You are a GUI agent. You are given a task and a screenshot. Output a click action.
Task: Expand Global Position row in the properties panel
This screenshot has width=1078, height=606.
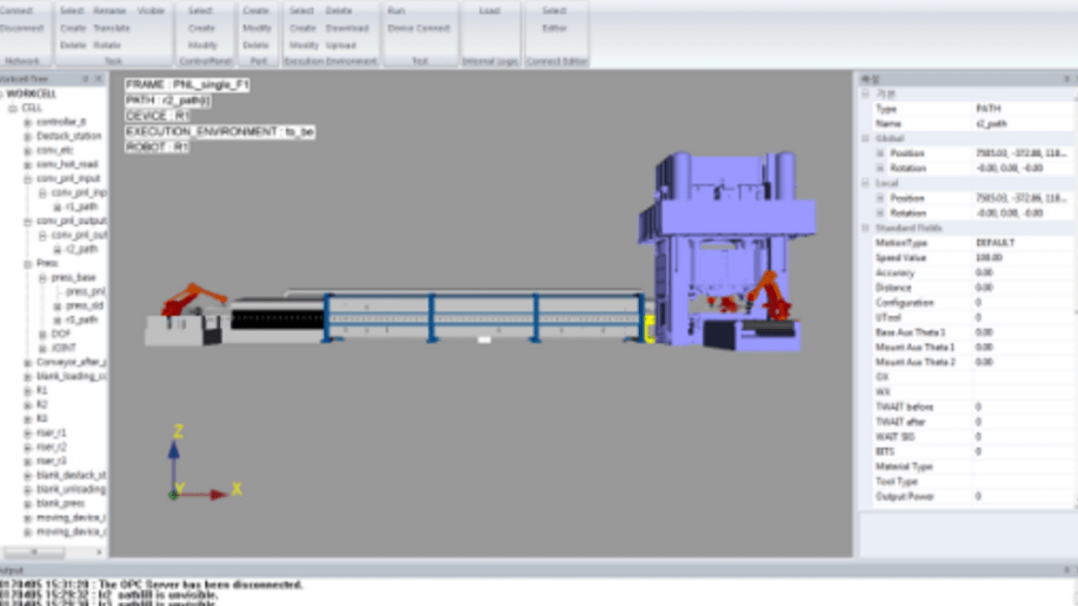click(880, 153)
